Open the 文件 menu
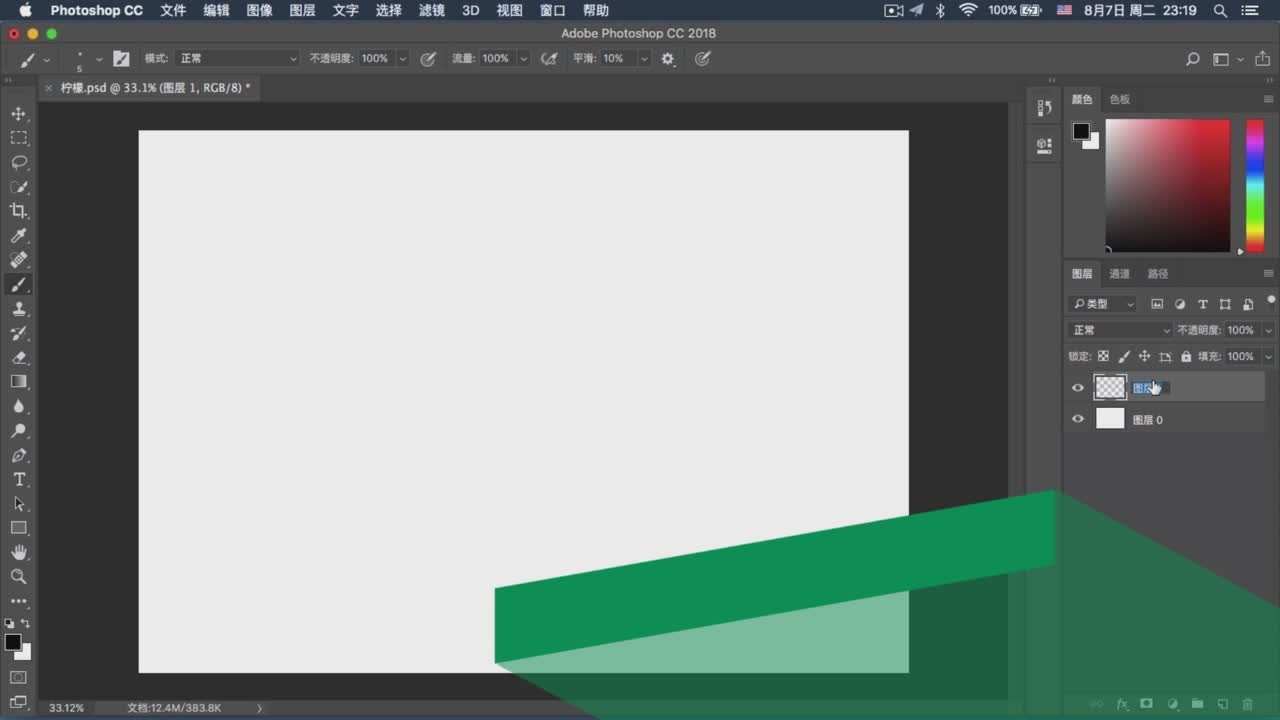Image resolution: width=1280 pixels, height=720 pixels. 173,10
